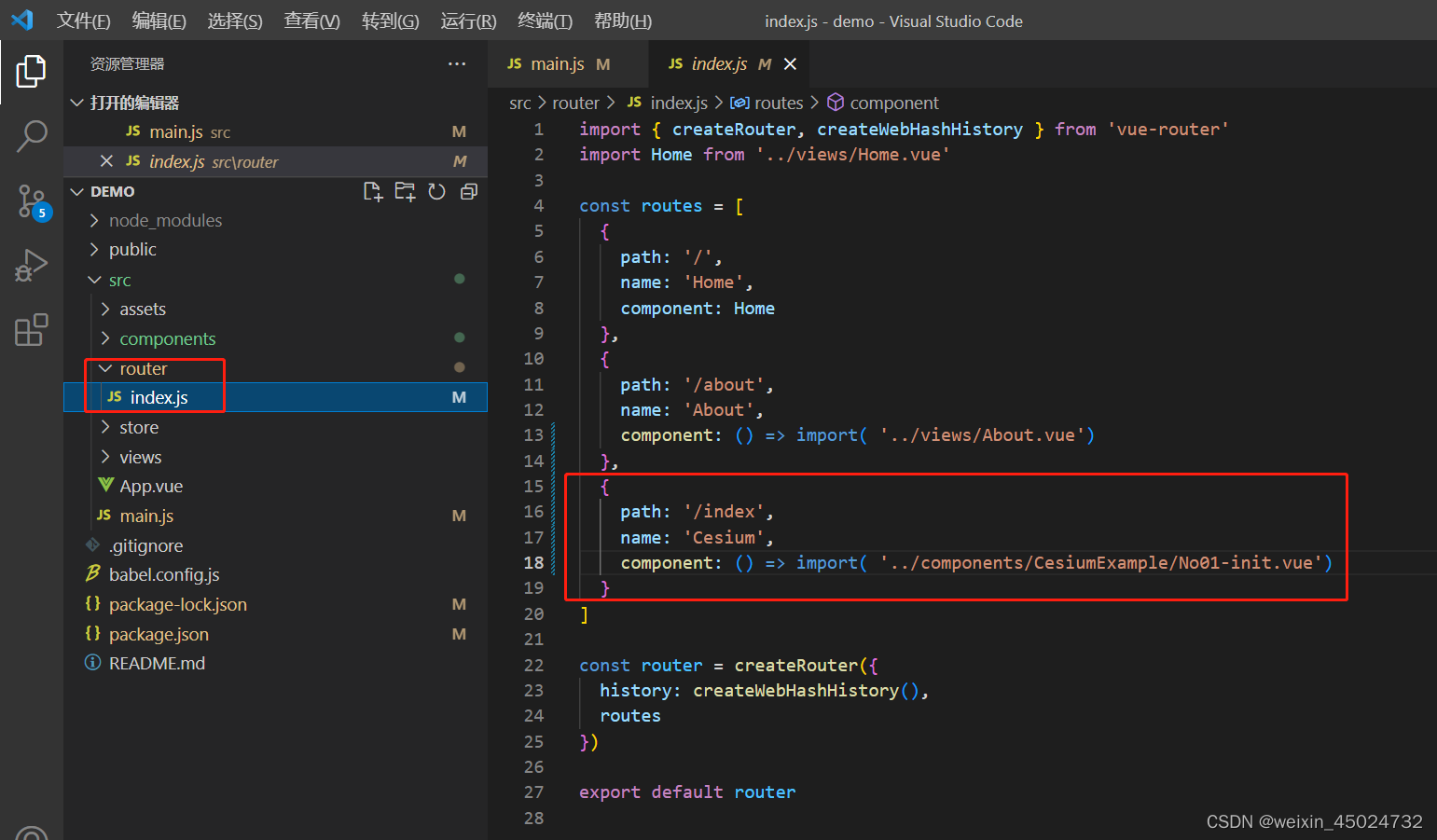Viewport: 1437px width, 840px height.
Task: Expand the components folder
Action: (x=105, y=338)
